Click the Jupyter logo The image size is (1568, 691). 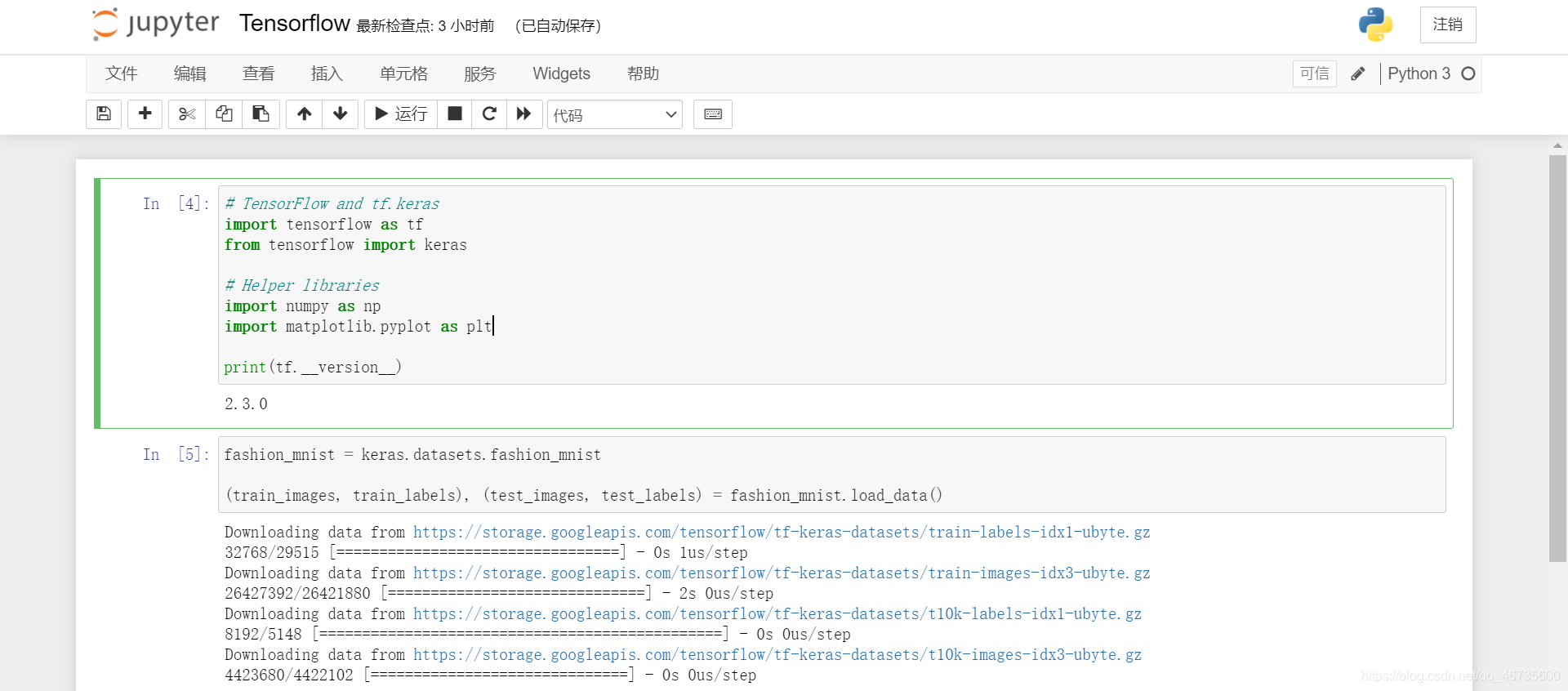[x=156, y=24]
